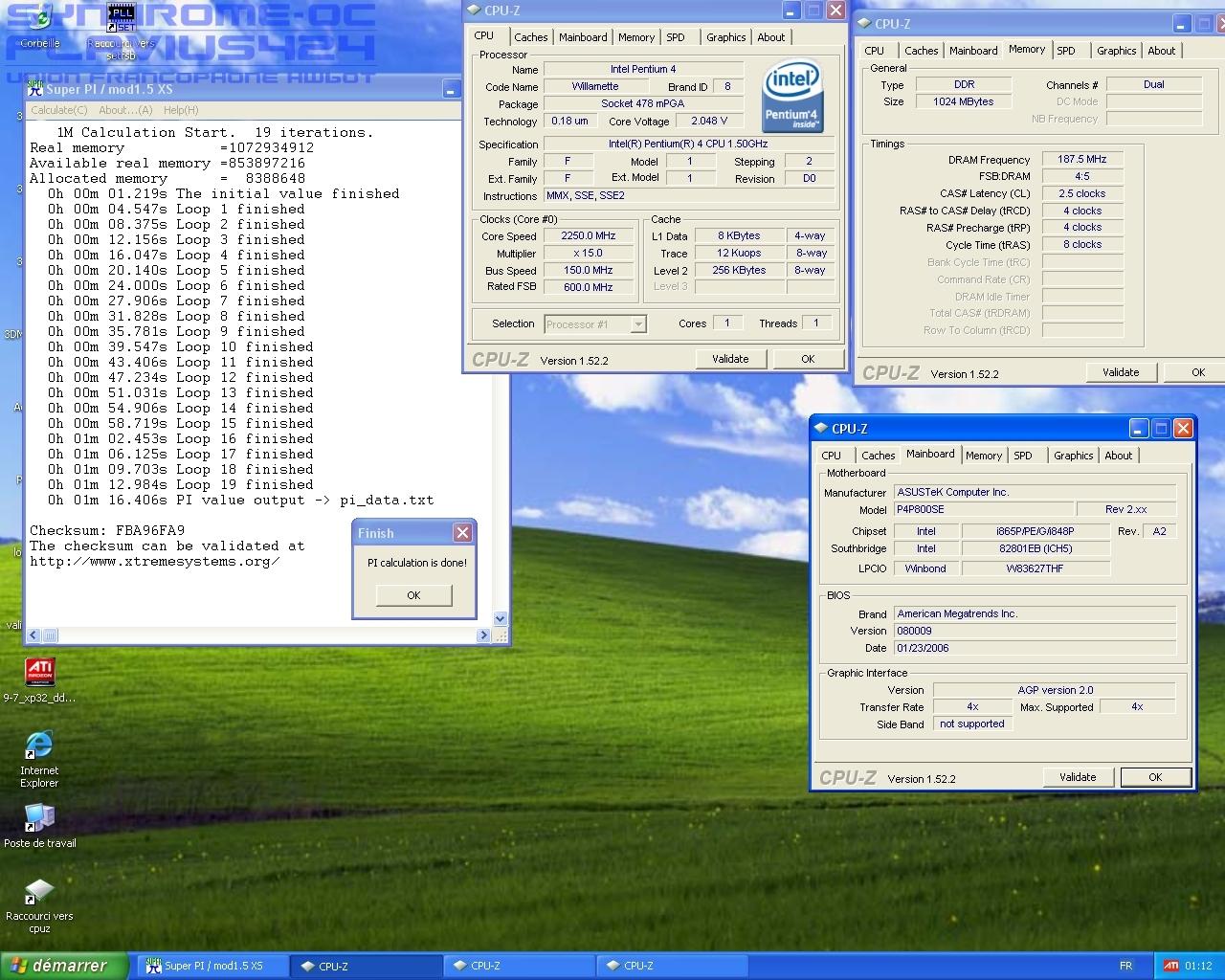This screenshot has width=1225, height=980.
Task: Click the Core Speed 2250.0 MHz value
Action: click(589, 236)
